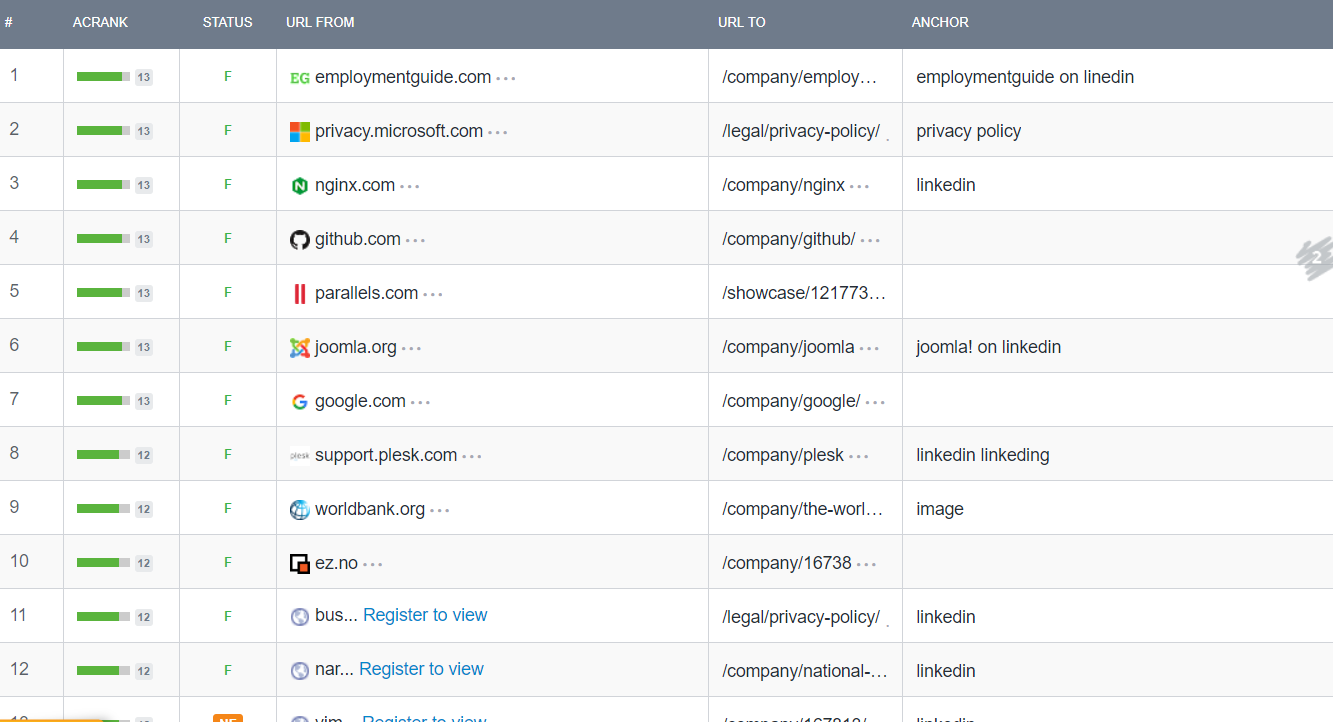
Task: Expand ellipsis after parallels.com
Action: pyautogui.click(x=433, y=294)
